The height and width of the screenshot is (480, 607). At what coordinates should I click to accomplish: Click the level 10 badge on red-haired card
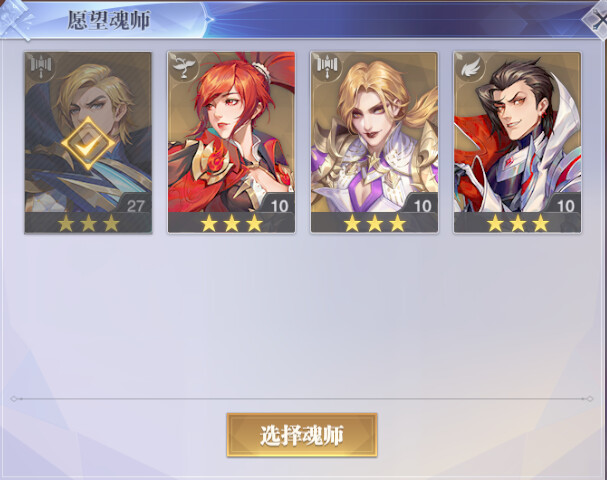tap(279, 206)
